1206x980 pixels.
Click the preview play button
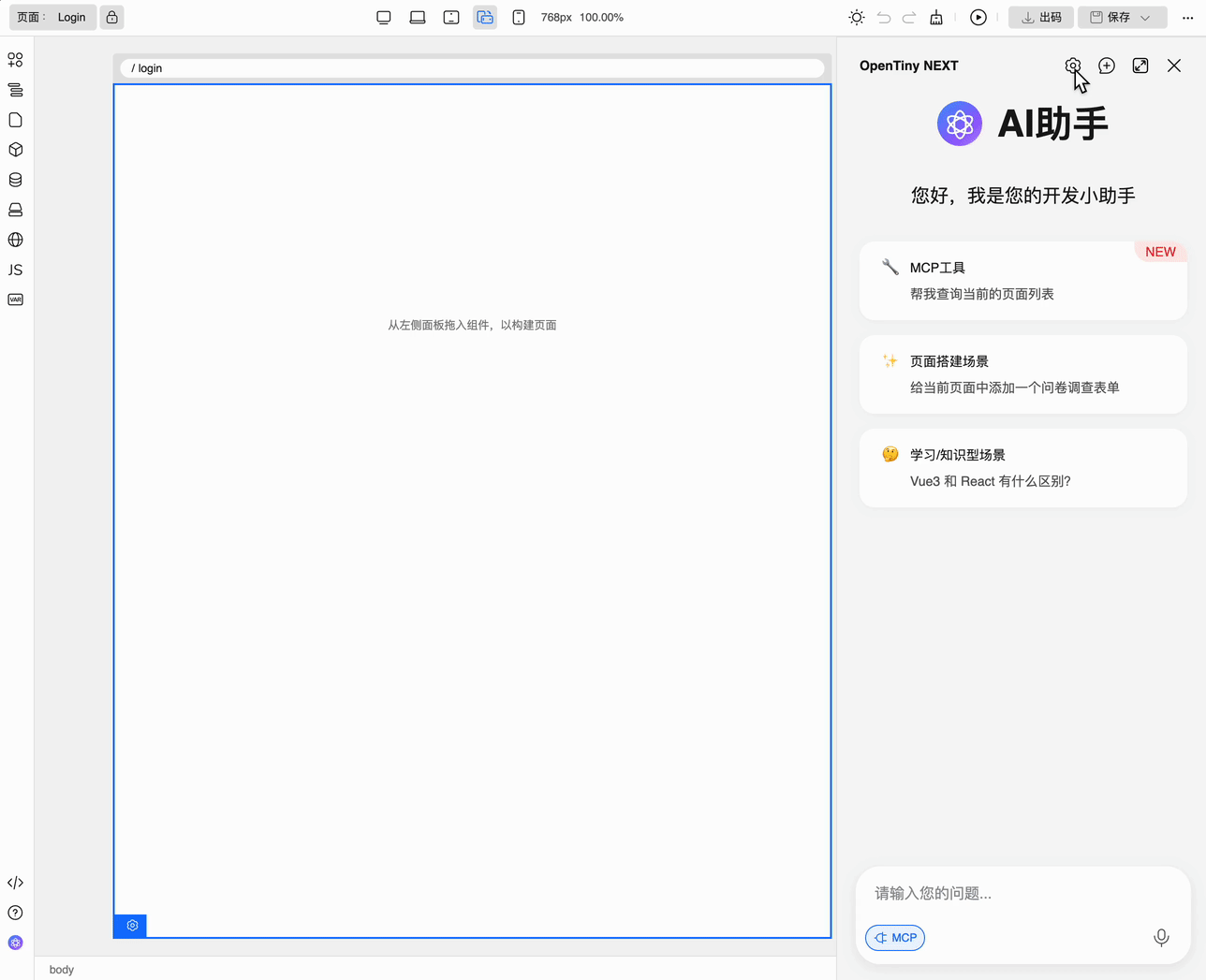(x=978, y=17)
